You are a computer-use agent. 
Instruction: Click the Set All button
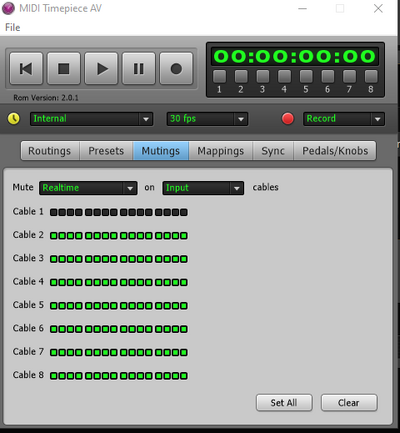284,403
